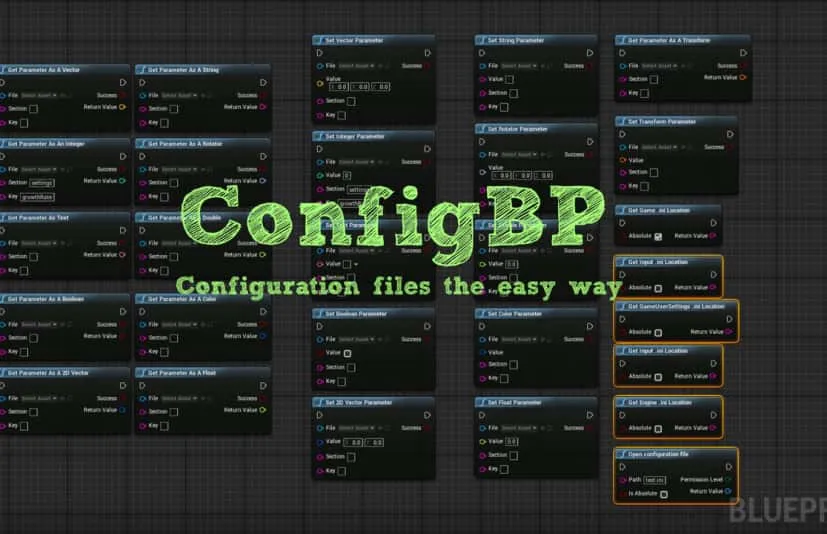Select the Set Rotator Parameter node title
The width and height of the screenshot is (827, 534).
pos(518,129)
